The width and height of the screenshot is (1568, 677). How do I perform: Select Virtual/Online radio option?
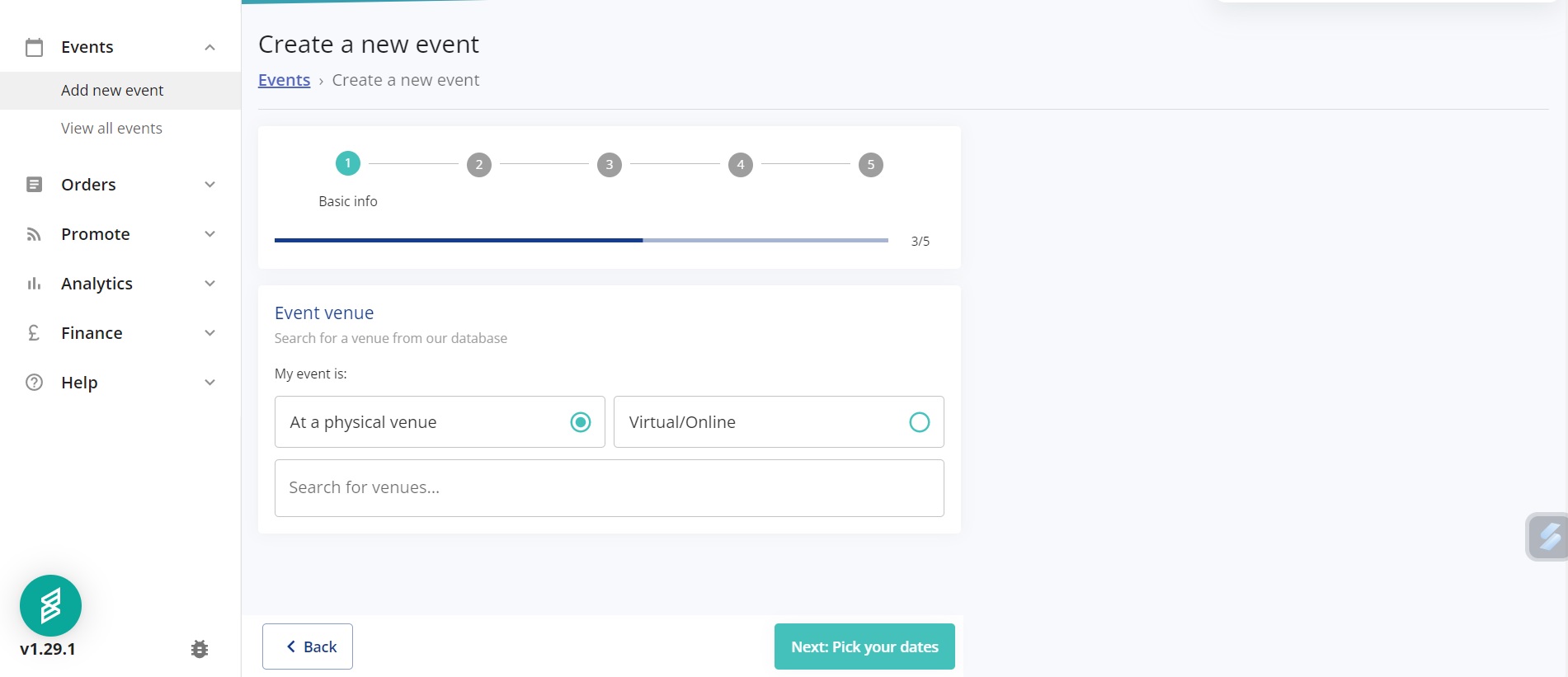click(919, 422)
